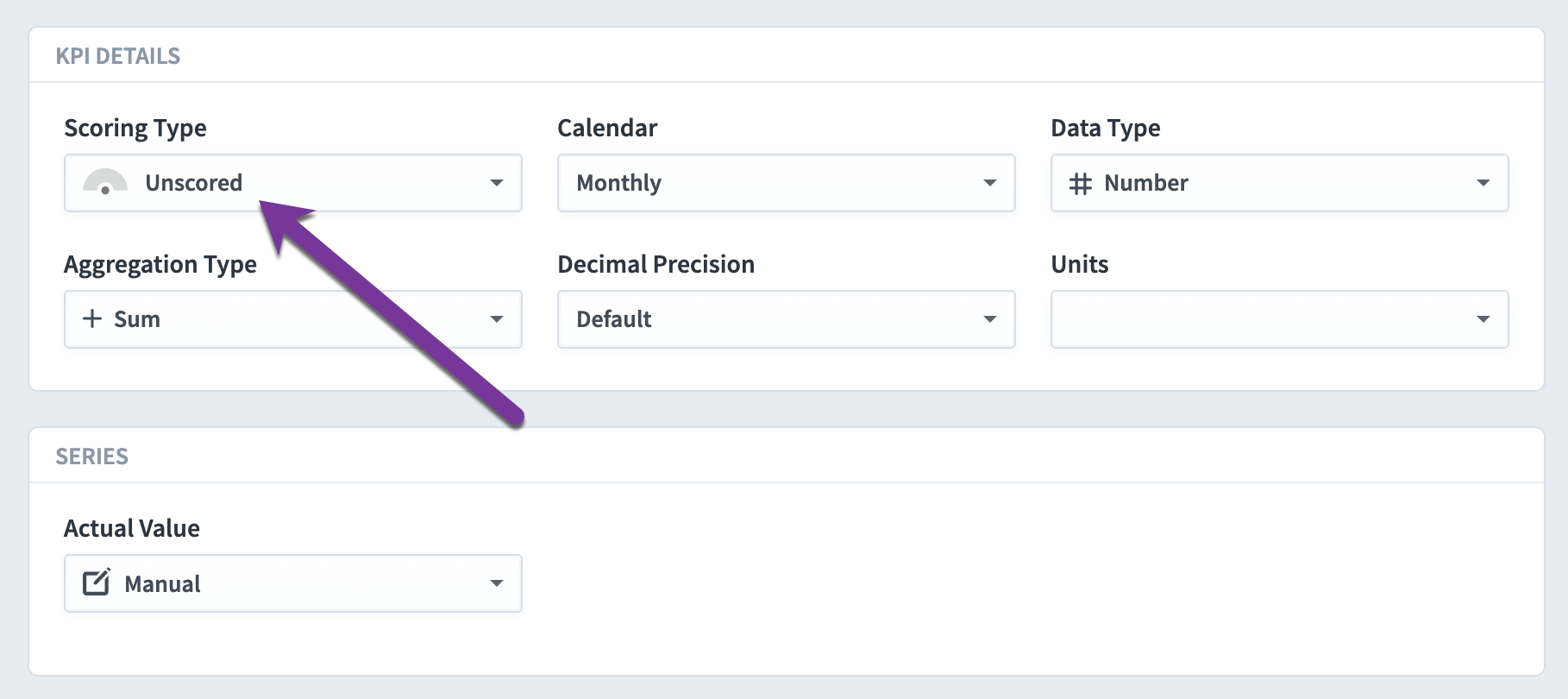Click the Sum value in Aggregation Type

137,319
